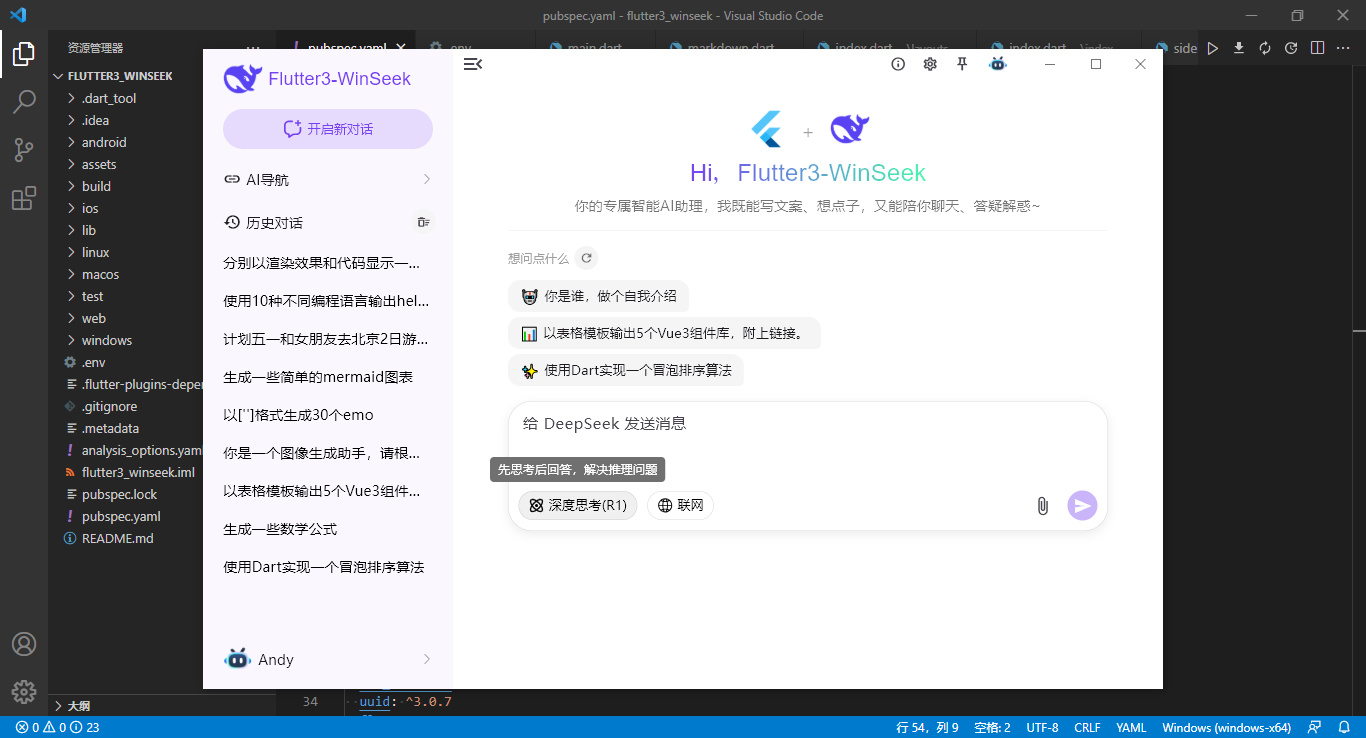Image resolution: width=1366 pixels, height=738 pixels.
Task: Change CRLF line ending in status bar
Action: click(x=1087, y=727)
